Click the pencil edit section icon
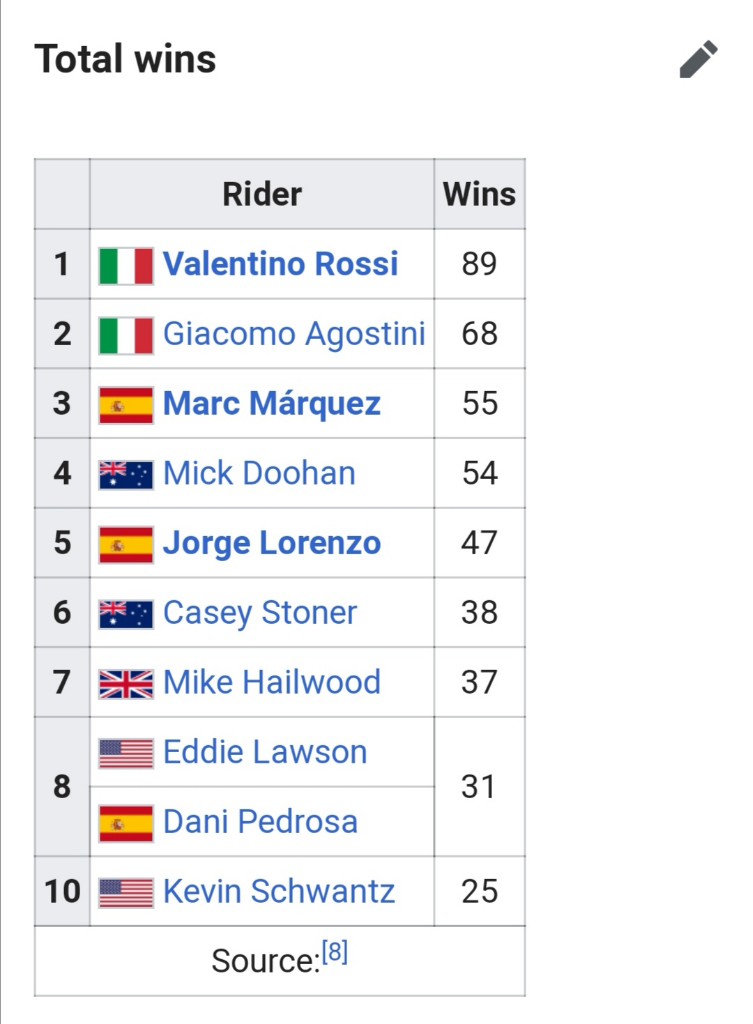The image size is (753, 1024). coord(698,60)
